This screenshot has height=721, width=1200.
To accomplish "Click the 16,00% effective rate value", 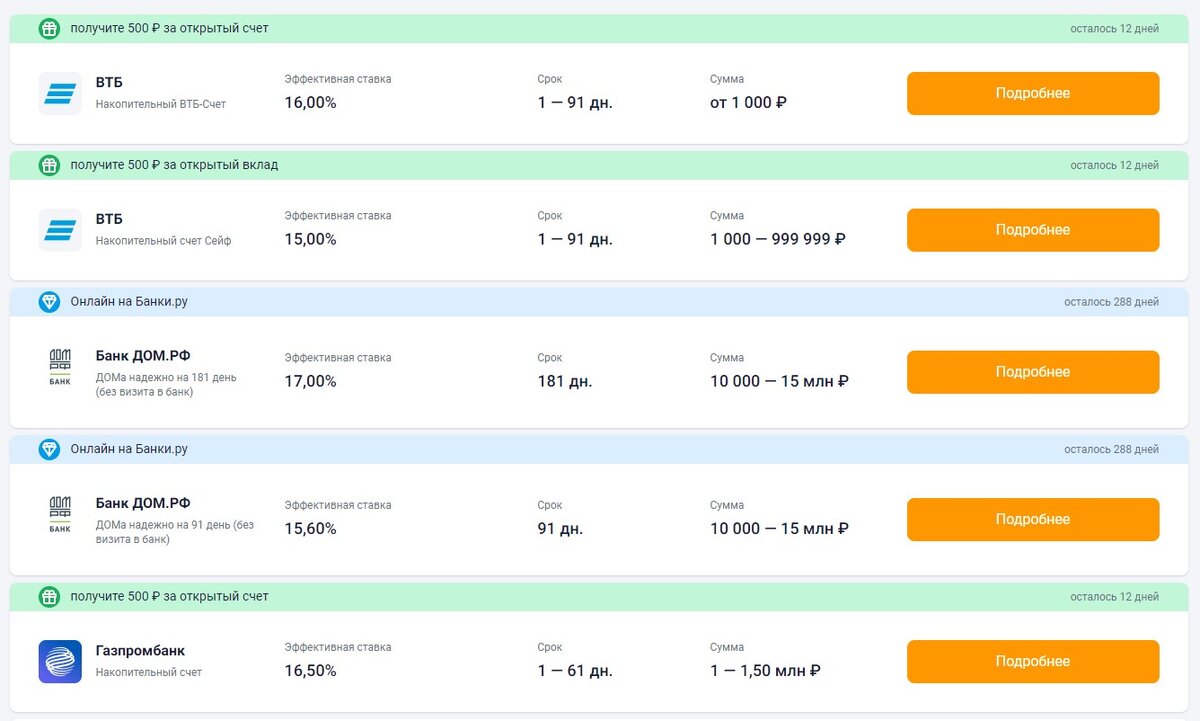I will [x=310, y=102].
